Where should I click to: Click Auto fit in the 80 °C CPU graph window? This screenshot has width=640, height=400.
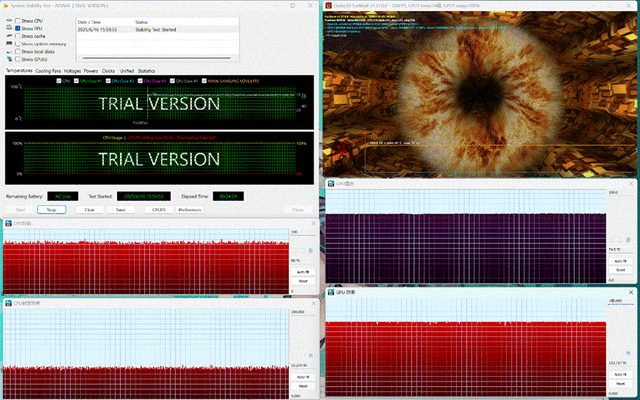pos(303,272)
